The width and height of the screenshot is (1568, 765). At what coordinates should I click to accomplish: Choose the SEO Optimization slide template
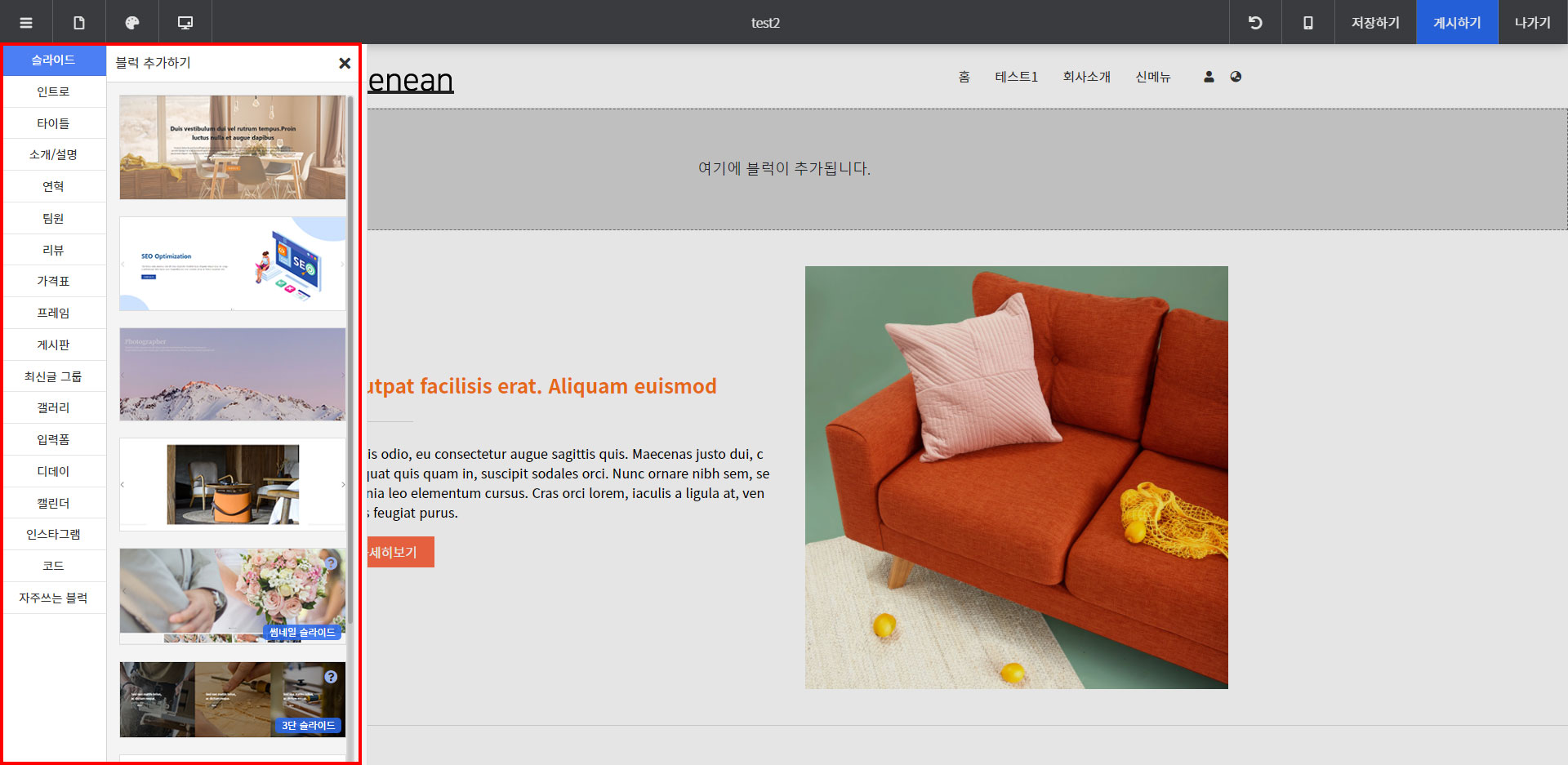[x=233, y=264]
